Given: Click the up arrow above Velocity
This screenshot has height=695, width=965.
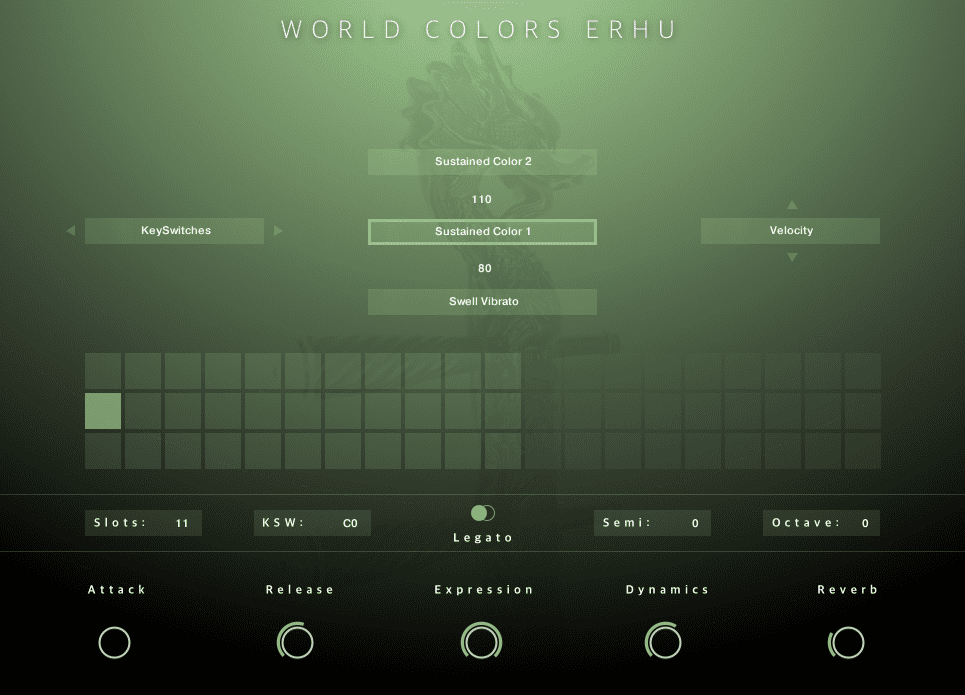Looking at the screenshot, I should click(792, 204).
